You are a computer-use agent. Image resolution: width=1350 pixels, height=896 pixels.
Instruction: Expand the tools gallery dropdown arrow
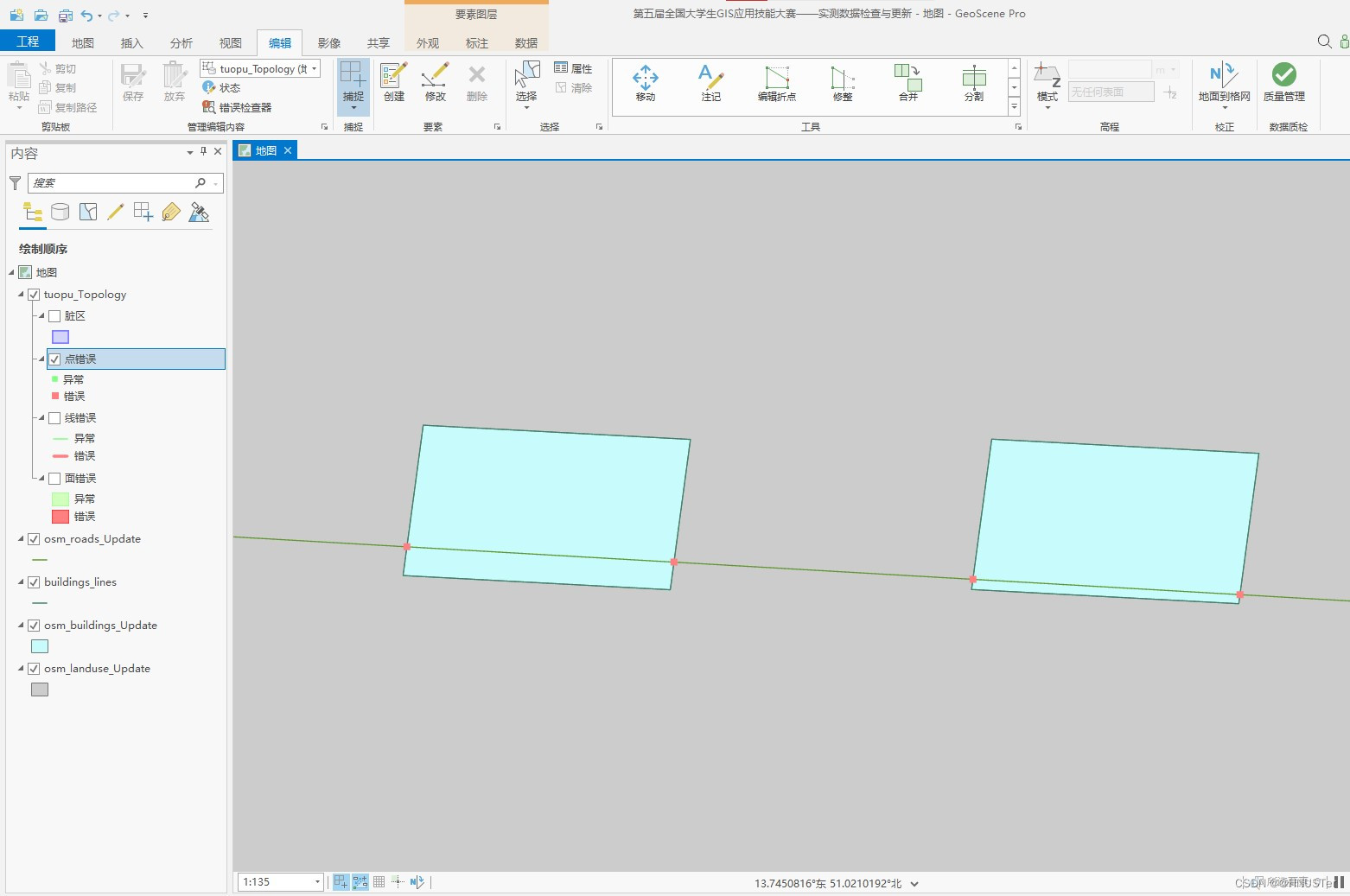point(1014,107)
